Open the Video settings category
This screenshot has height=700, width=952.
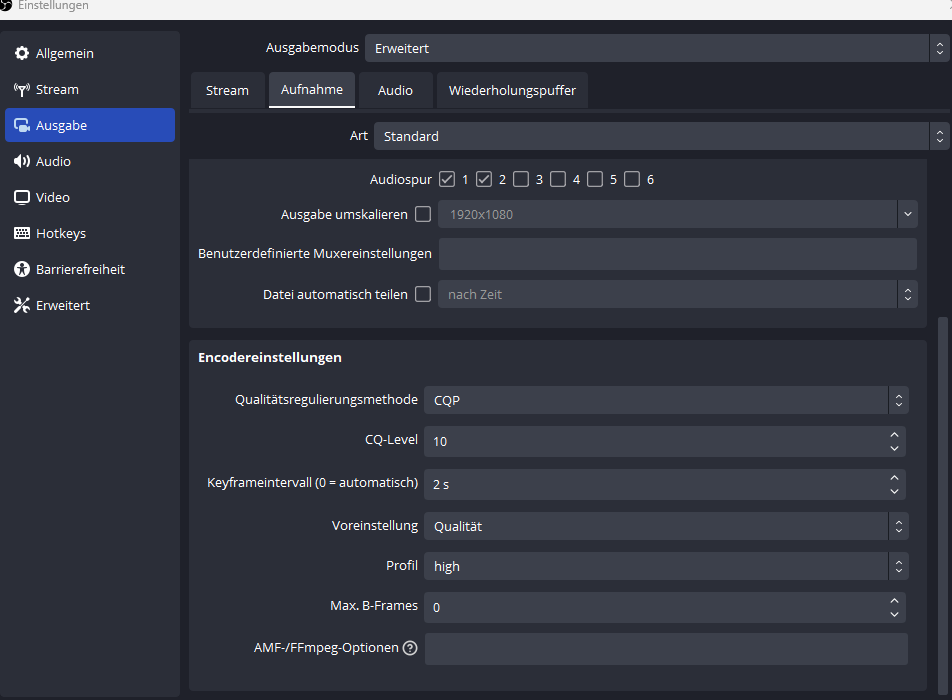90,197
